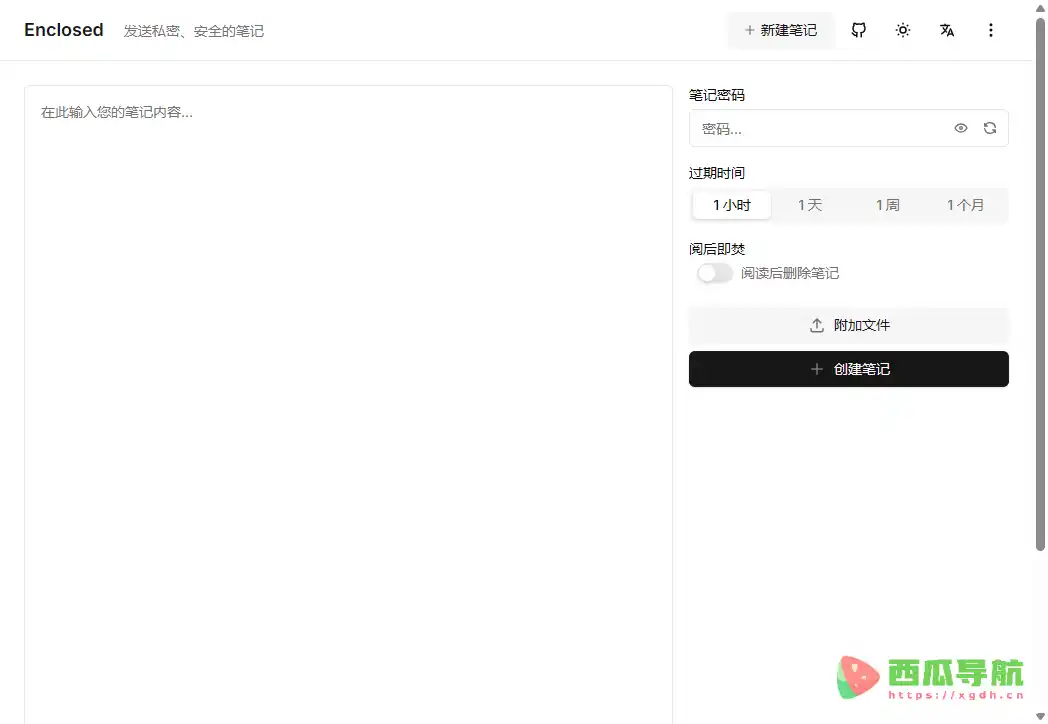This screenshot has width=1048, height=724.
Task: Click the page vertical scrollbar thumb
Action: (x=1040, y=284)
